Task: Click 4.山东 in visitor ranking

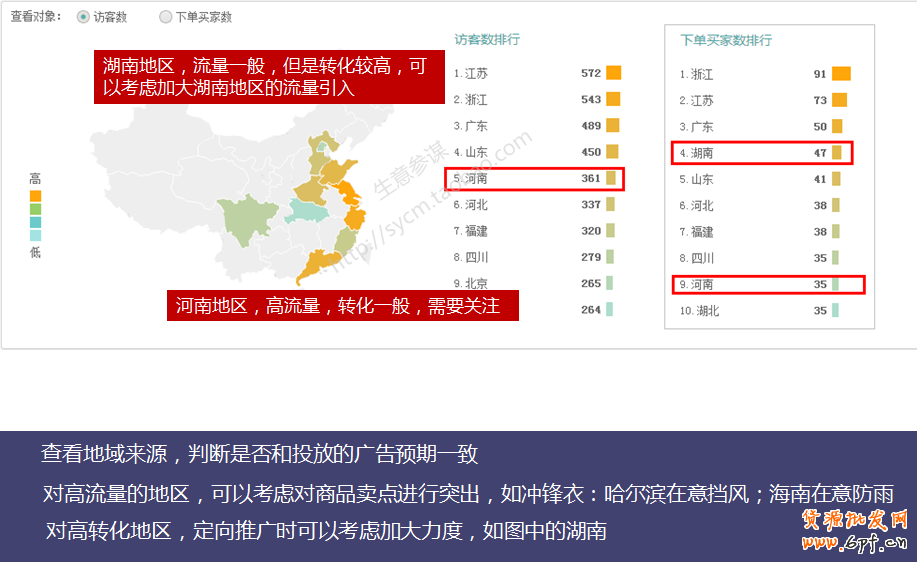Action: 470,152
